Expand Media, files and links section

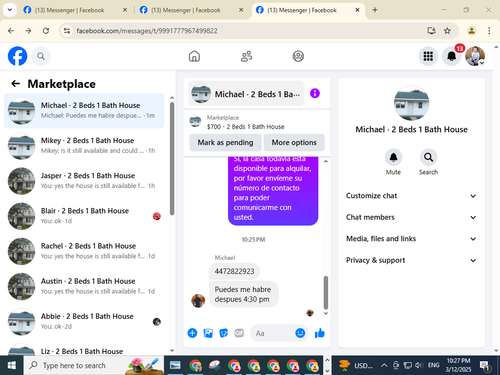(x=411, y=239)
